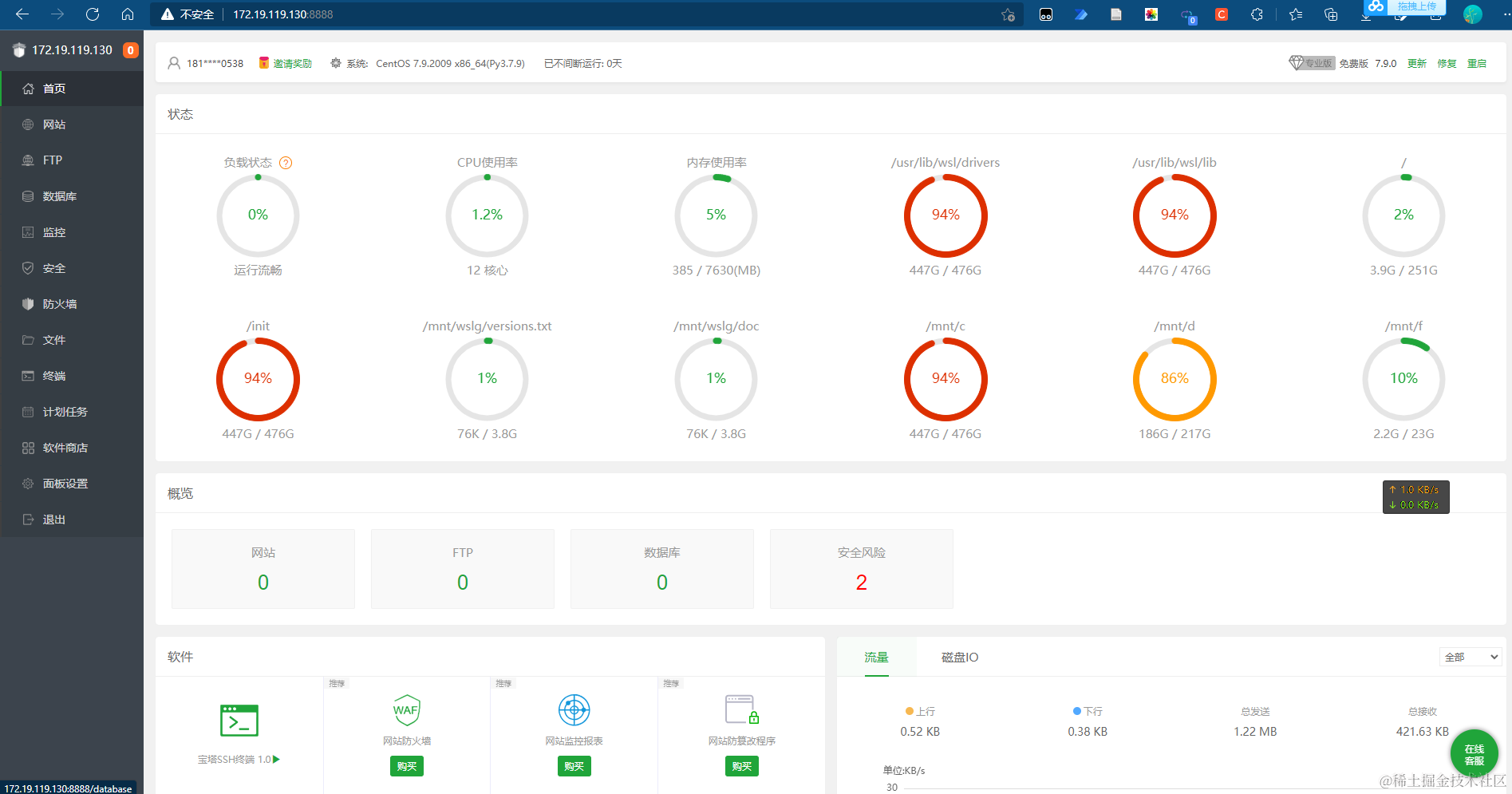1512x794 pixels.
Task: Click the 更新 update link
Action: [x=1417, y=63]
